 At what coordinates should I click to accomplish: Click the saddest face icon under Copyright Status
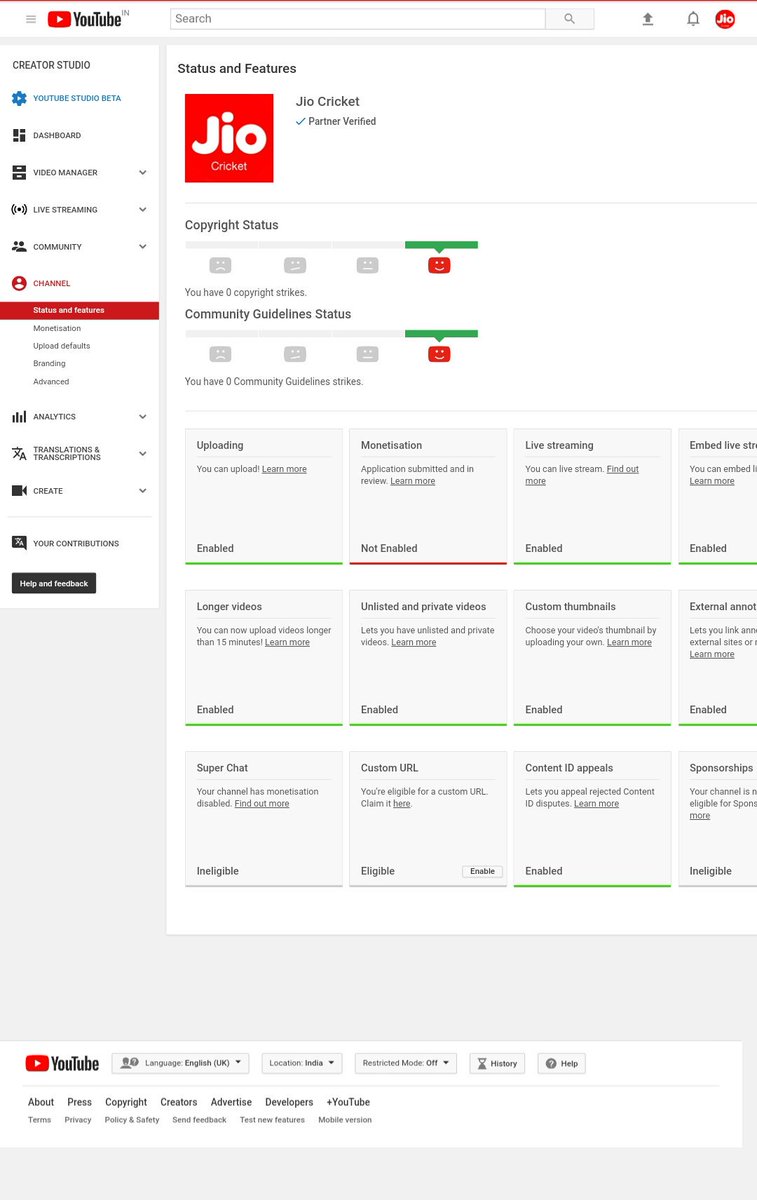[220, 265]
